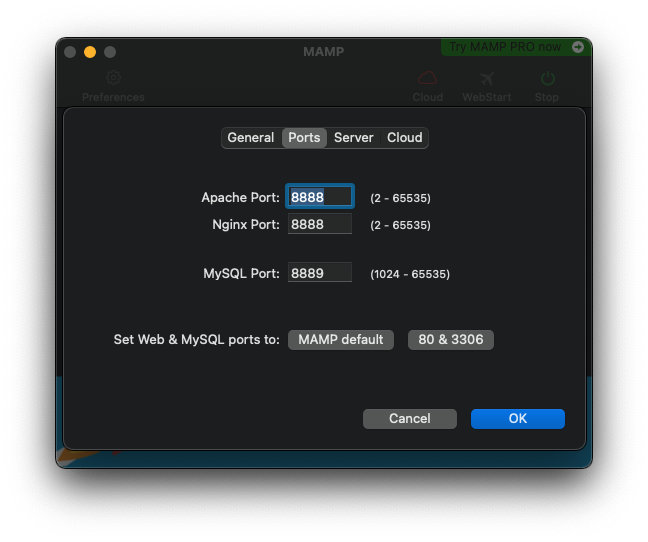Click the WebStart airplane icon

[x=487, y=78]
